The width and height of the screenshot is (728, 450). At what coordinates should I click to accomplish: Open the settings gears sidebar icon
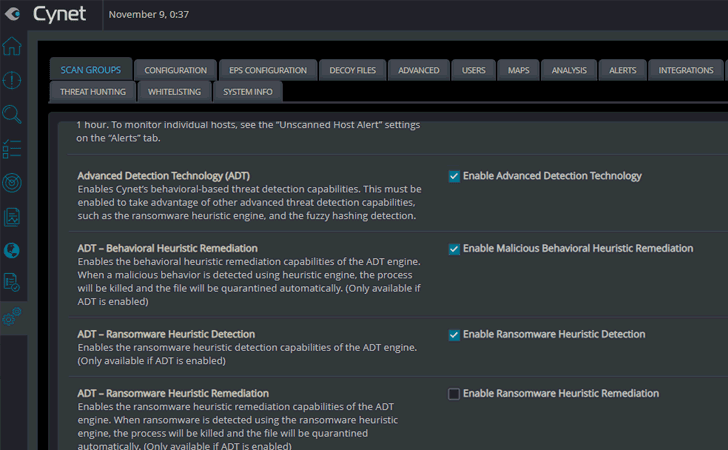(12, 317)
